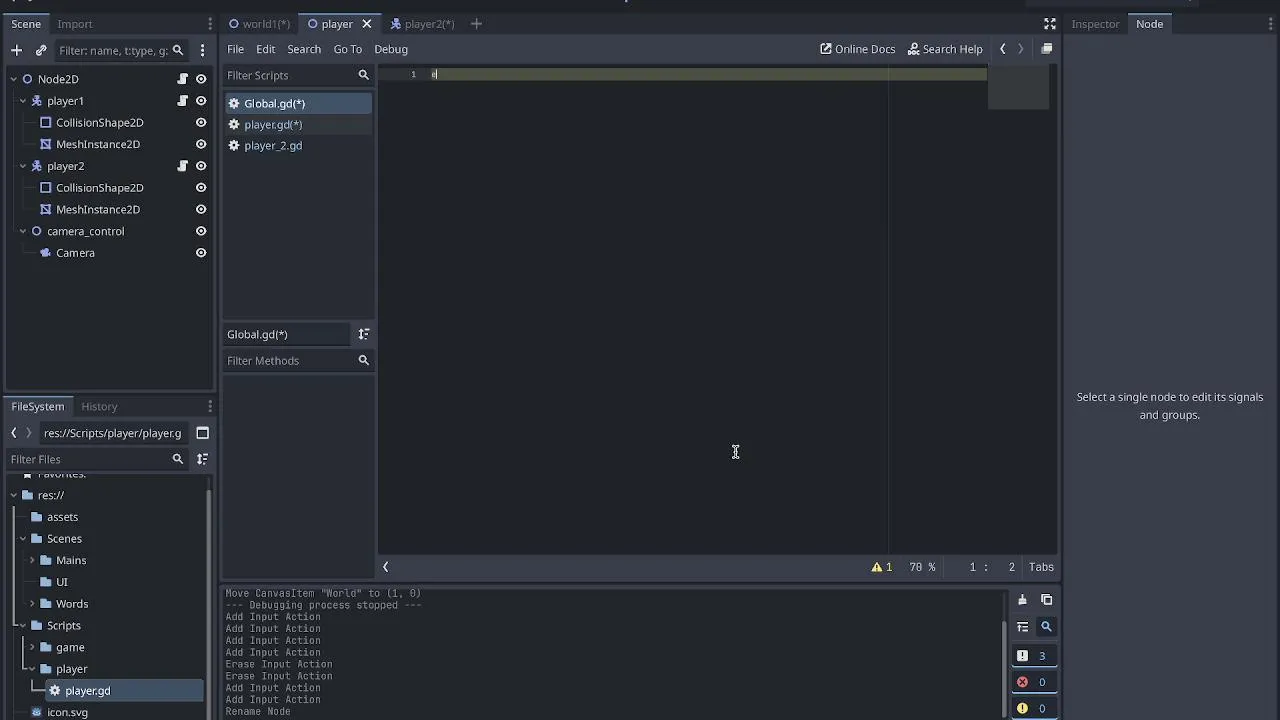Make the script editor floating
Image resolution: width=1280 pixels, height=720 pixels.
[1047, 49]
